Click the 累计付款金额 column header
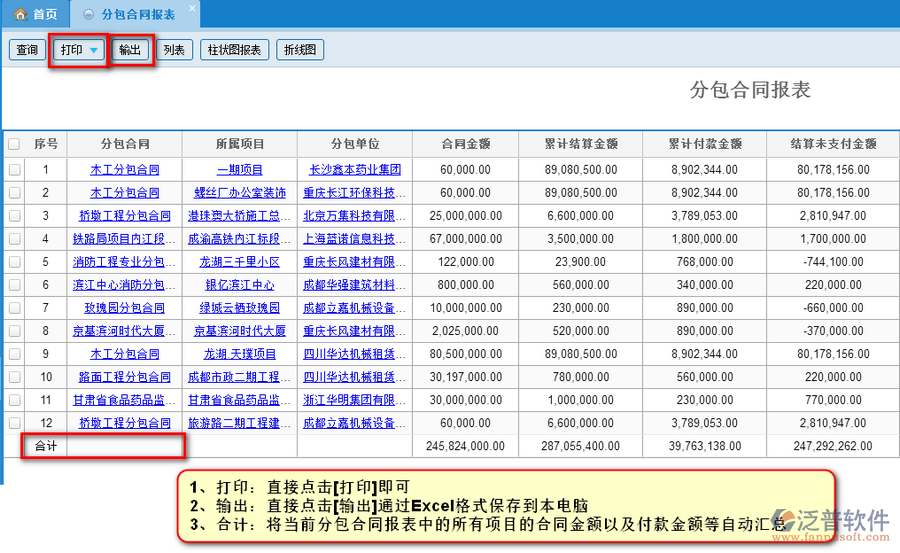Viewport: 900px width, 553px height. 705,144
